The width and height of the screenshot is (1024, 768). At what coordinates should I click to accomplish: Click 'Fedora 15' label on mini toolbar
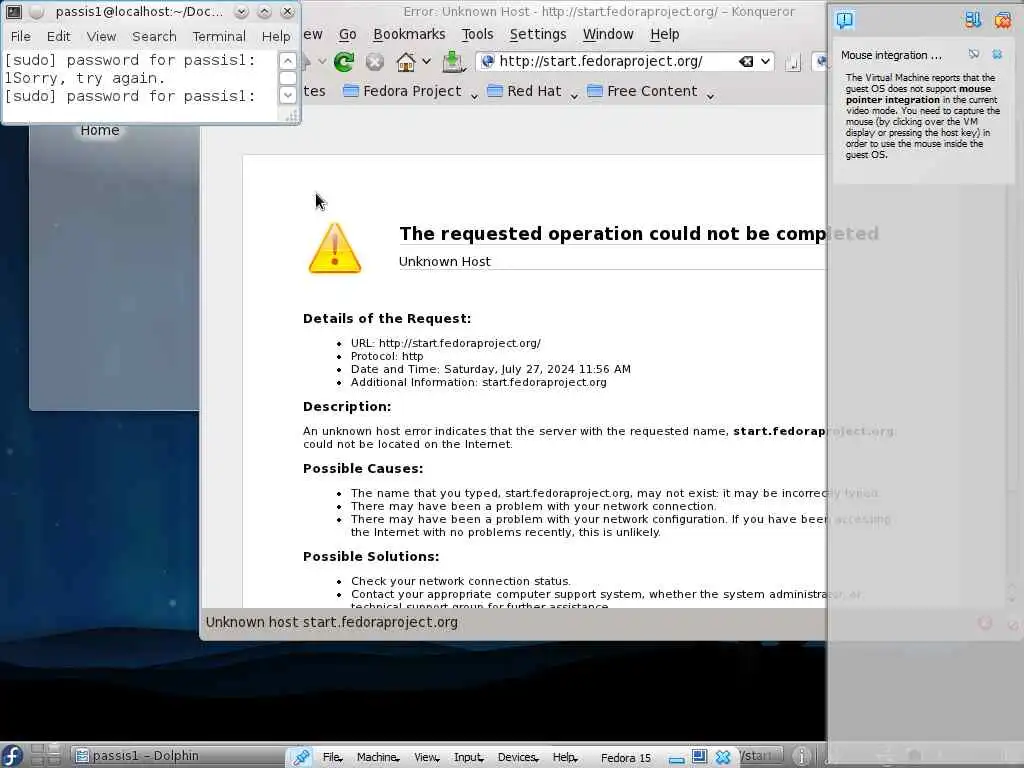click(x=626, y=758)
